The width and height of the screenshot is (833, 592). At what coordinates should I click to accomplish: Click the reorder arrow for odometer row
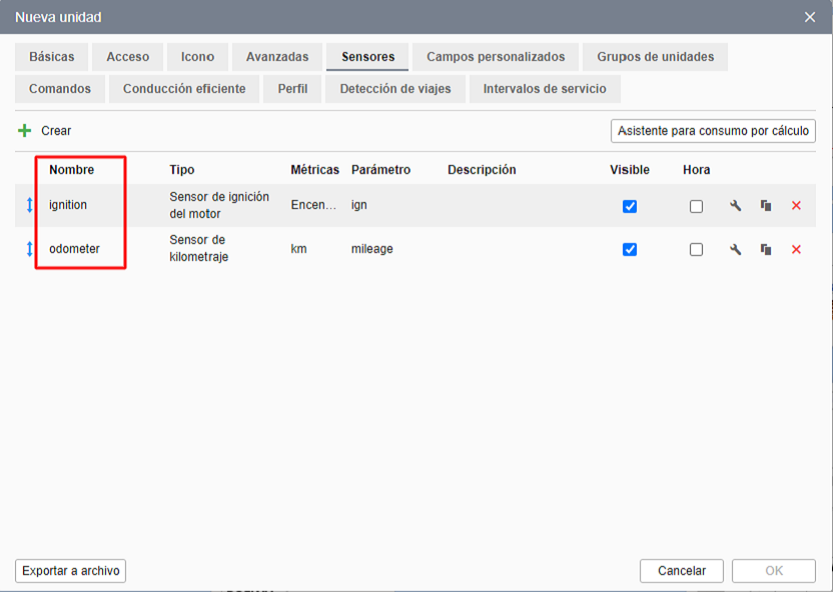(x=29, y=249)
